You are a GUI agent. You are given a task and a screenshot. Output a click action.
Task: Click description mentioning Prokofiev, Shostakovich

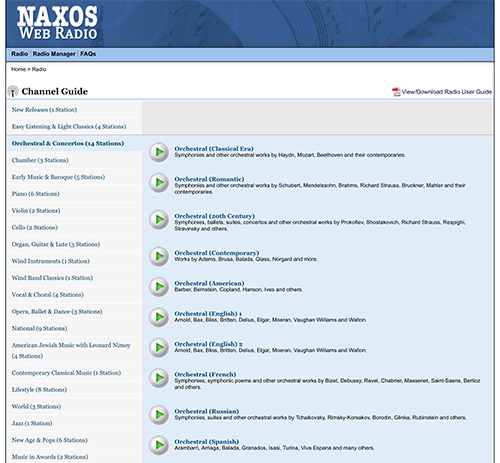(320, 226)
